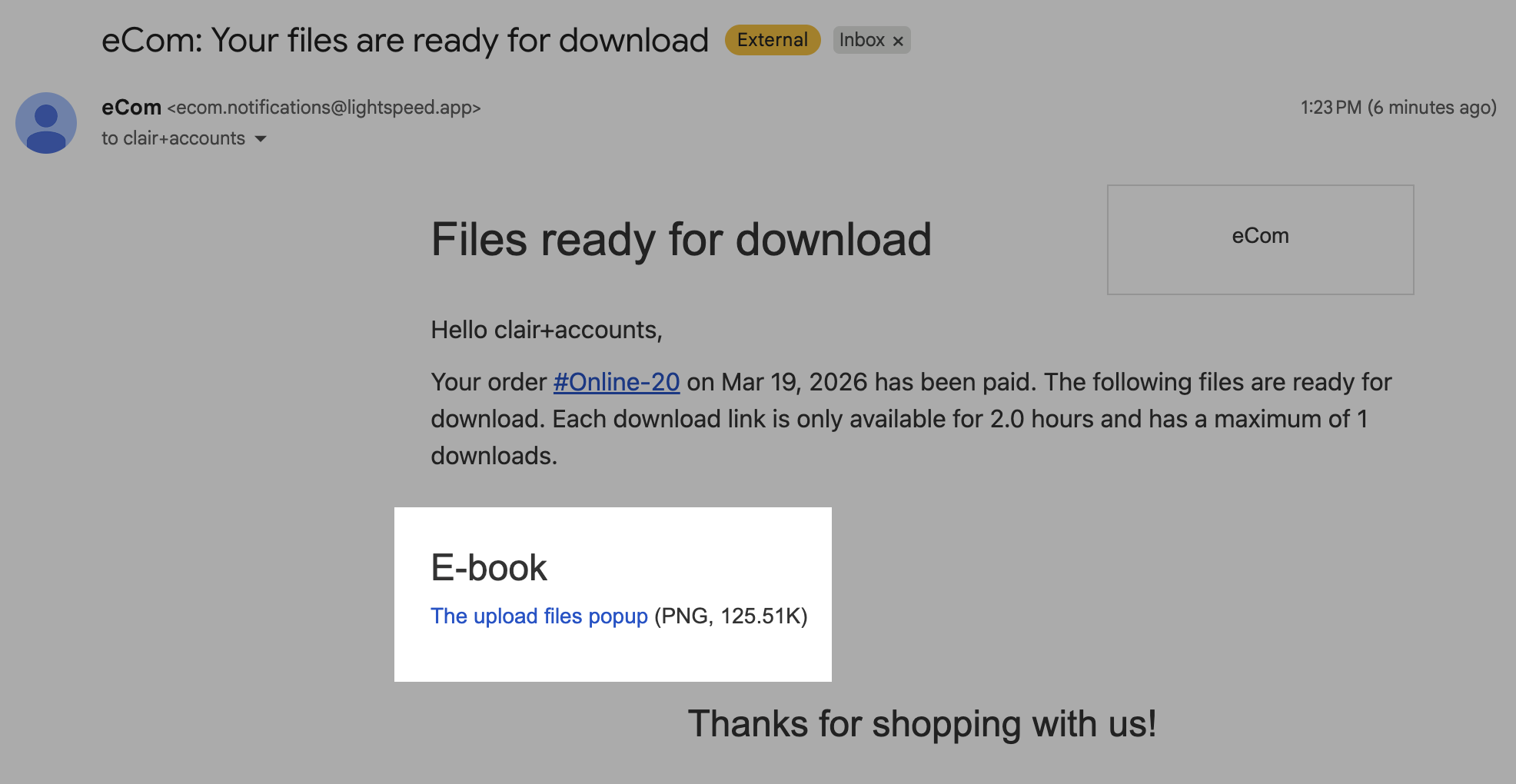
Task: Click the Inbox label text
Action: (862, 40)
